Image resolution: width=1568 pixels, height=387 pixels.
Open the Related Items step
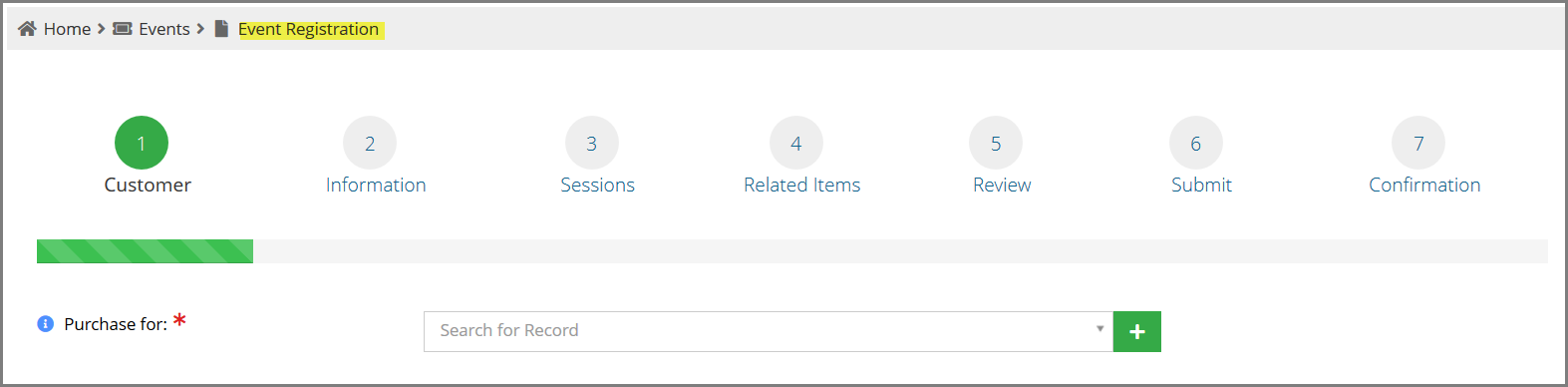coord(801,185)
